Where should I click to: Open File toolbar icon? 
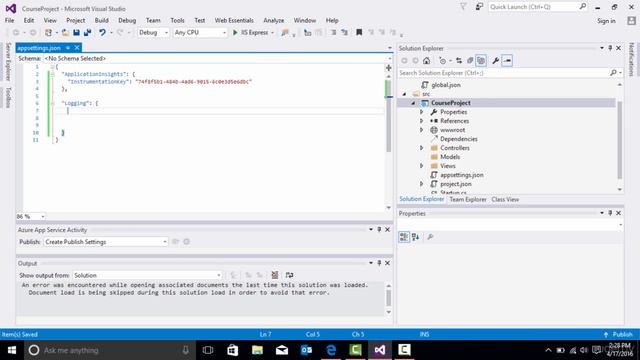pyautogui.click(x=65, y=33)
